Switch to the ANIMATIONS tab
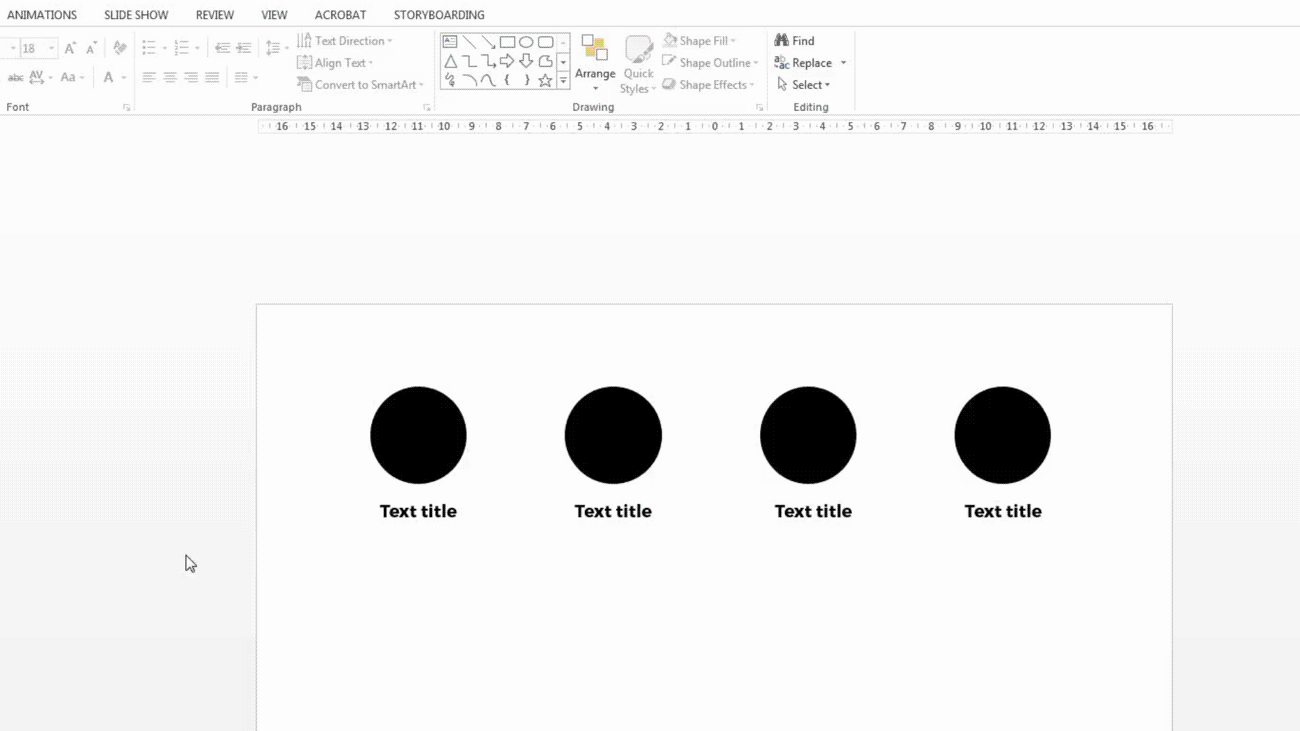The image size is (1300, 731). pyautogui.click(x=42, y=15)
